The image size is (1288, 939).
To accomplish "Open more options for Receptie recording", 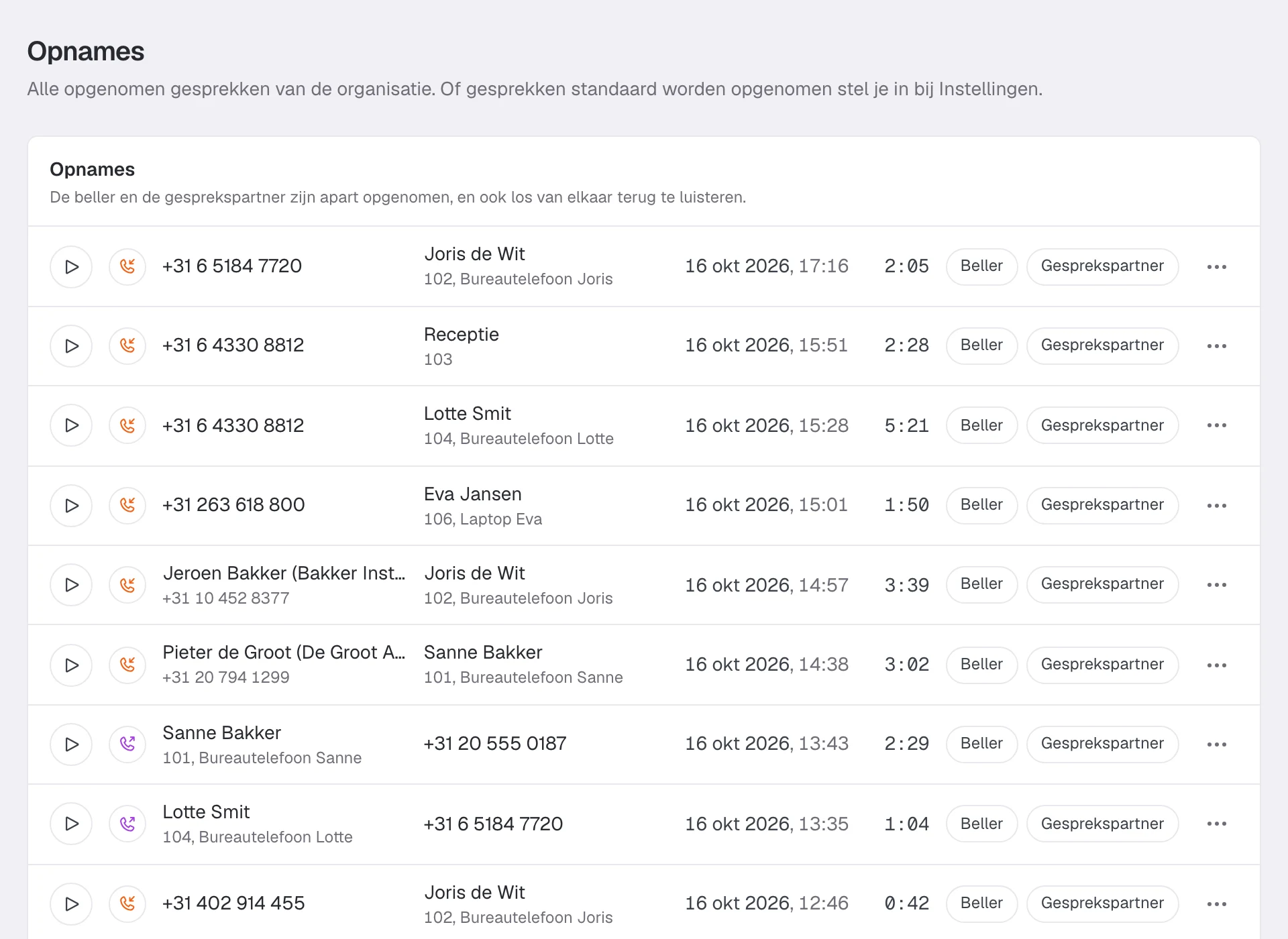I will 1216,346.
